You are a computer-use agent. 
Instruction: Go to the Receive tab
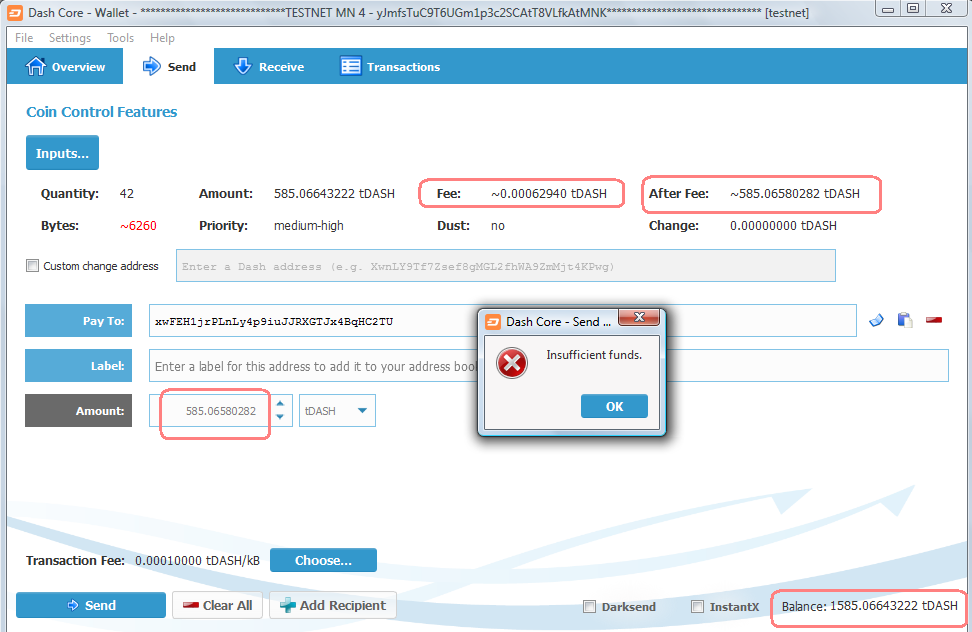pos(269,66)
